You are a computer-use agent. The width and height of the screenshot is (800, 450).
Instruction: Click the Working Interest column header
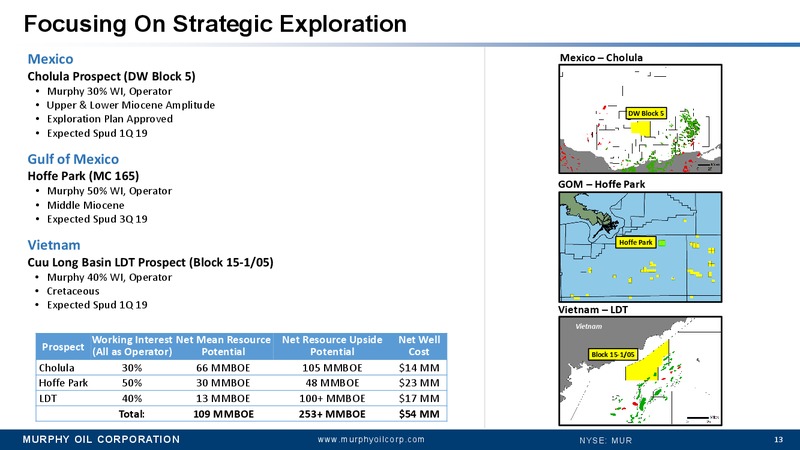132,346
